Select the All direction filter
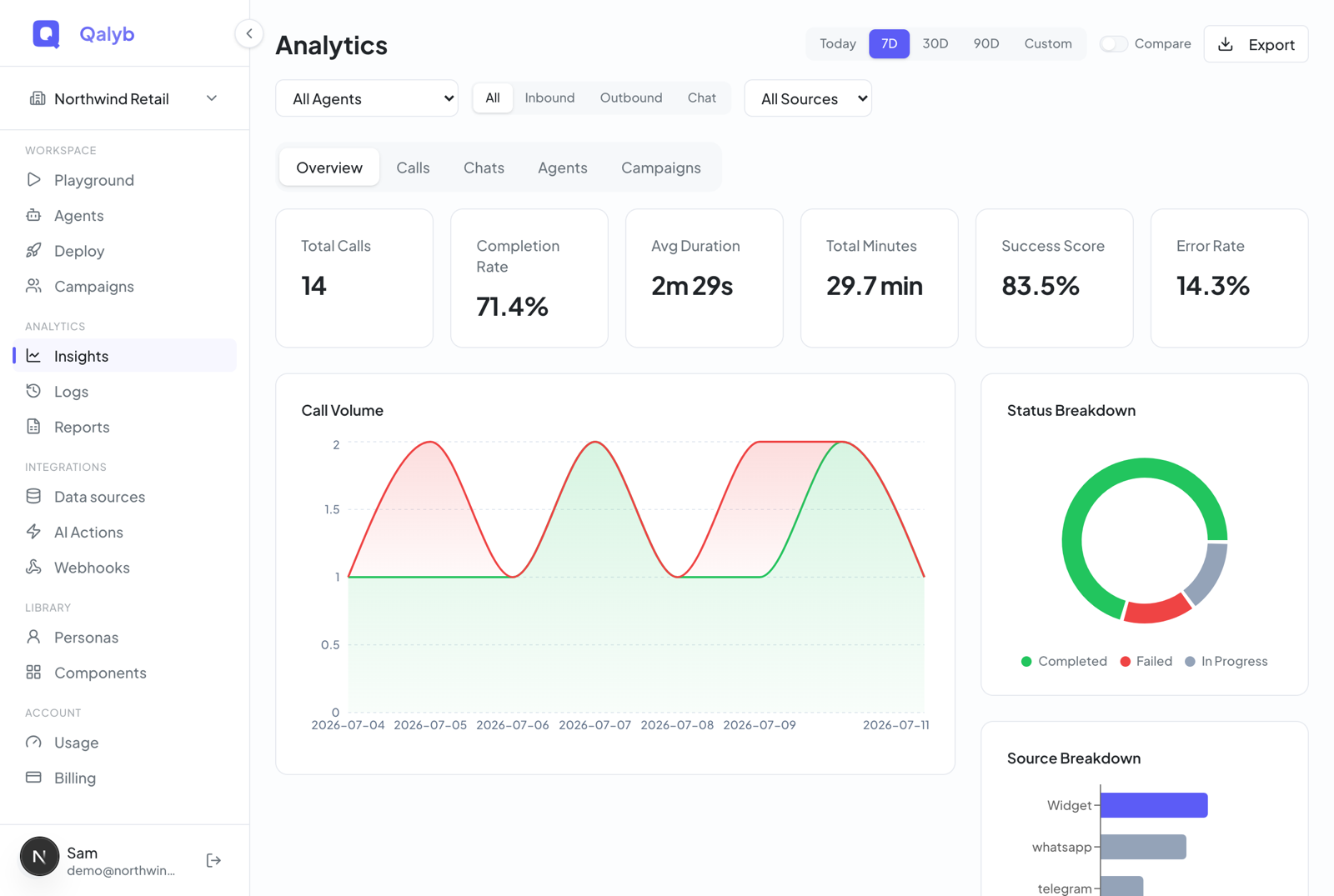The width and height of the screenshot is (1334, 896). [x=493, y=98]
